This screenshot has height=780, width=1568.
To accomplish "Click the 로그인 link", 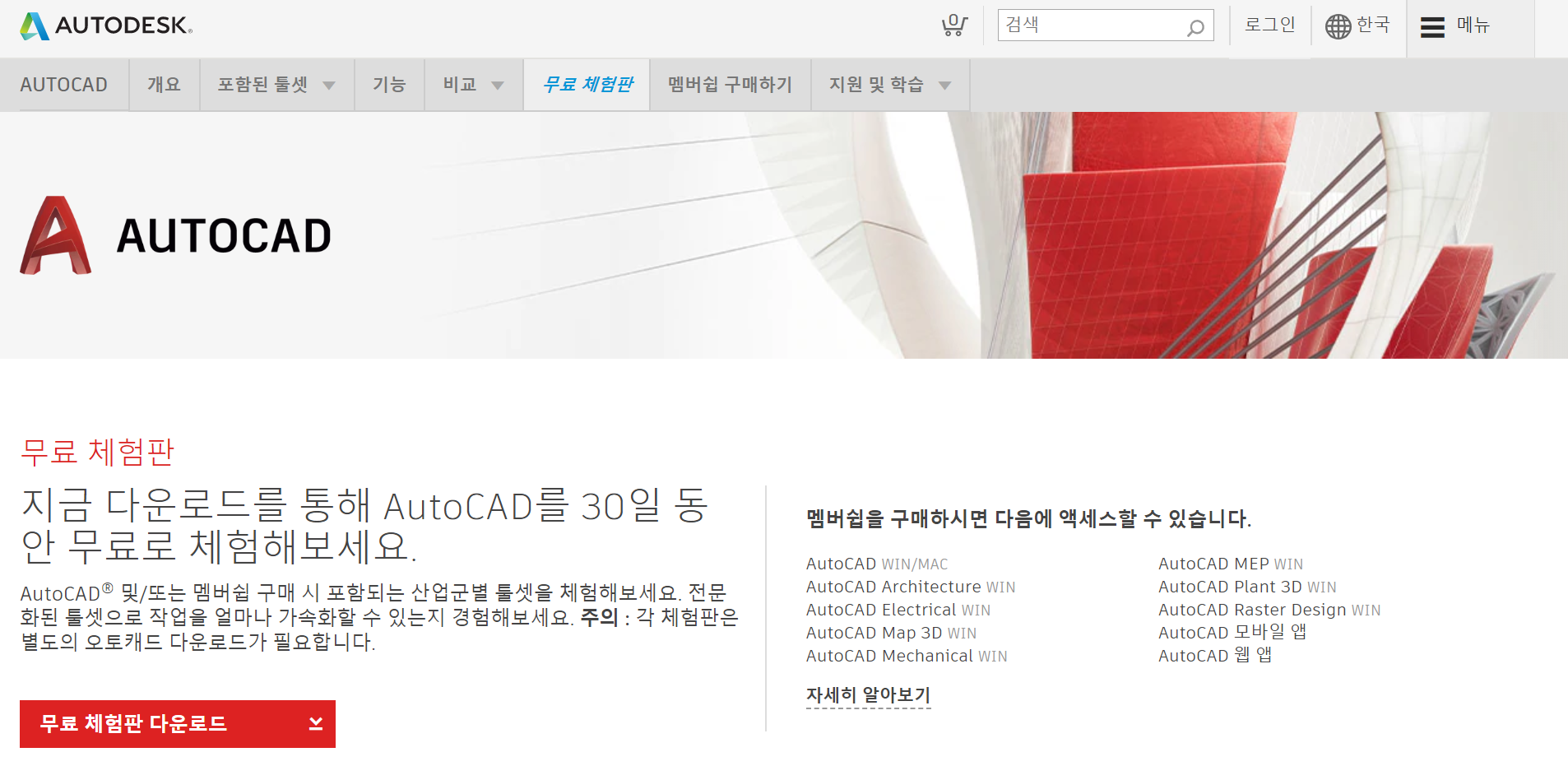I will click(1270, 25).
